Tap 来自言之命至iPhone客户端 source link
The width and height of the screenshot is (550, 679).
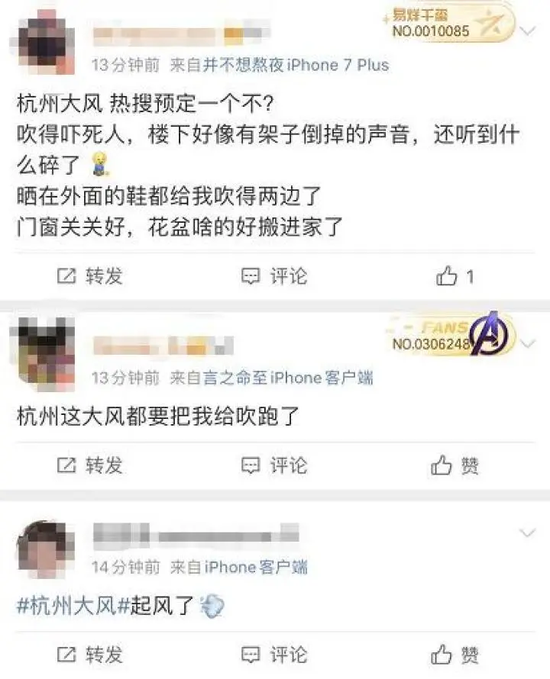click(272, 378)
